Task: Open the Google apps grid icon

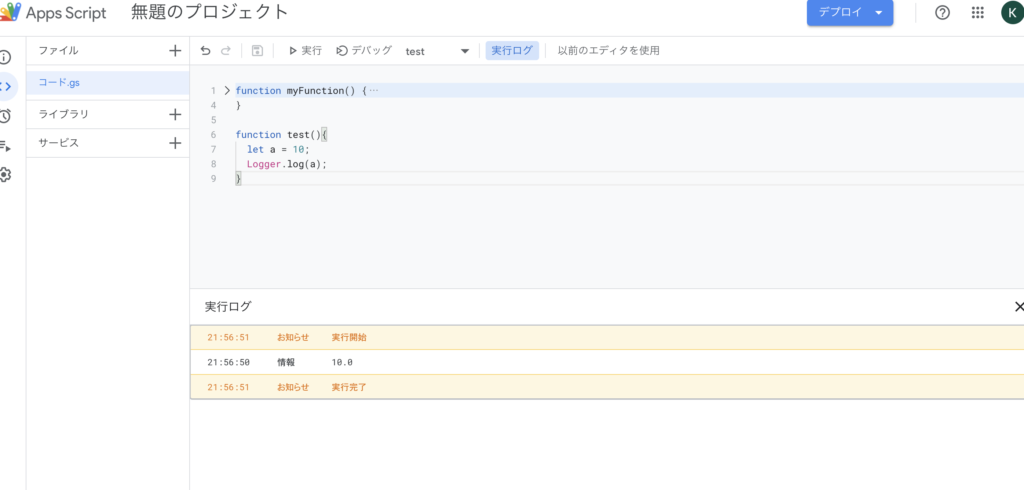Action: coord(978,13)
